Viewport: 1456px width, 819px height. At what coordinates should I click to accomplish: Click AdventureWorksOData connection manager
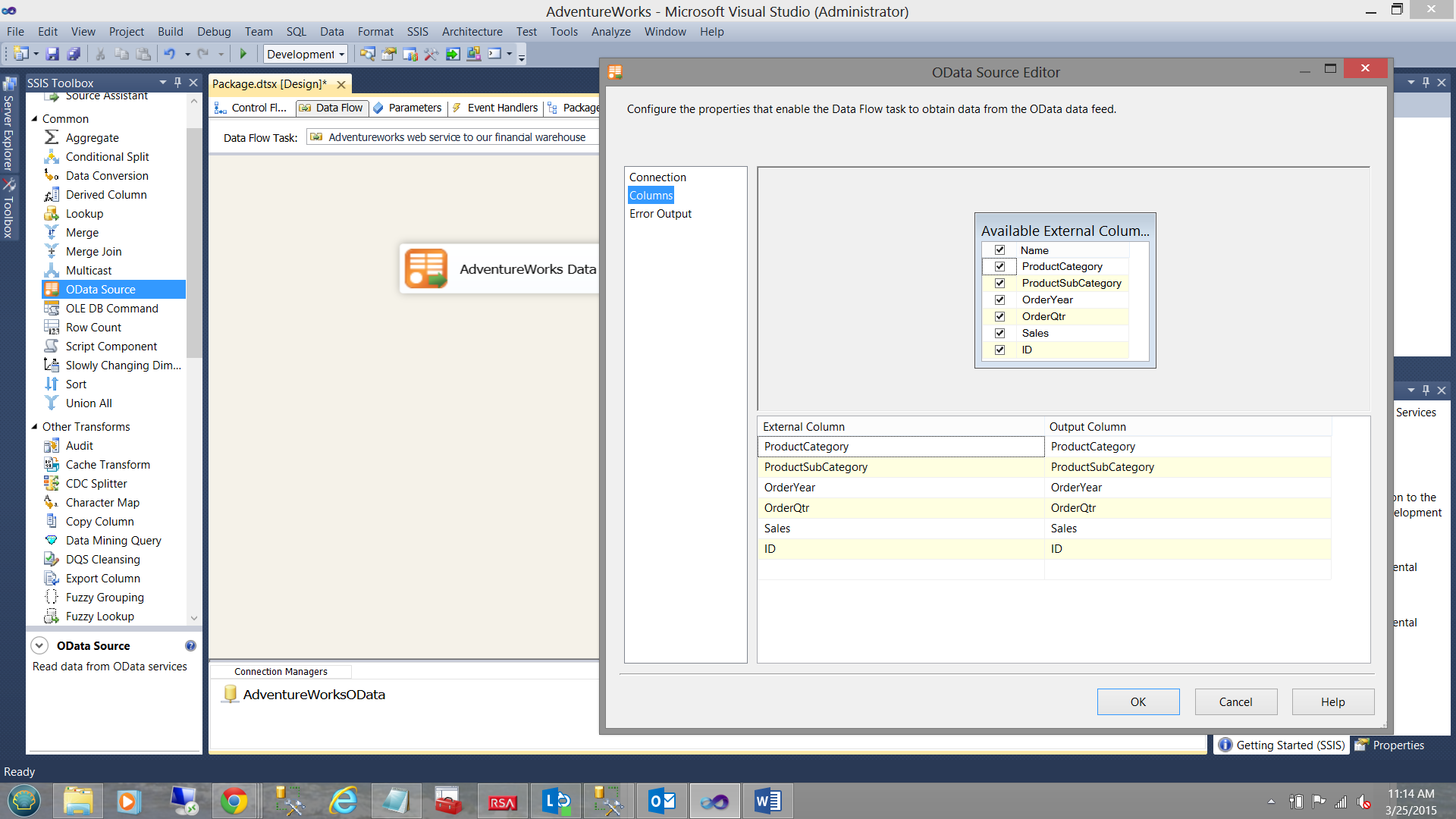313,695
